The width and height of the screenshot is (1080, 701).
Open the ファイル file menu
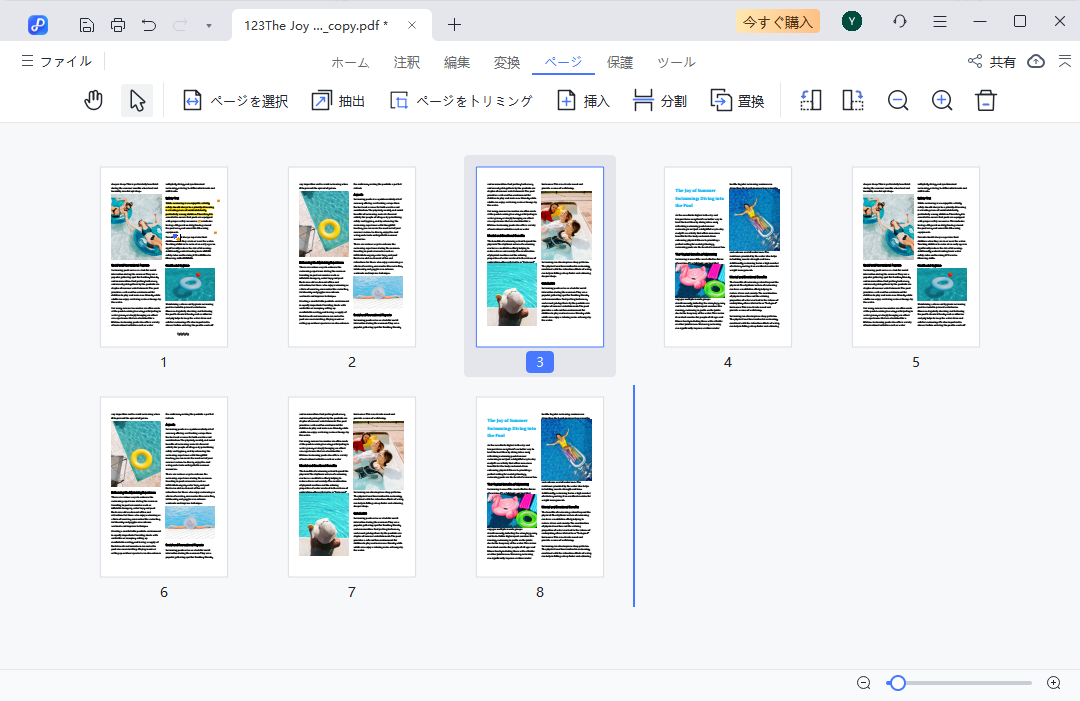[x=56, y=61]
